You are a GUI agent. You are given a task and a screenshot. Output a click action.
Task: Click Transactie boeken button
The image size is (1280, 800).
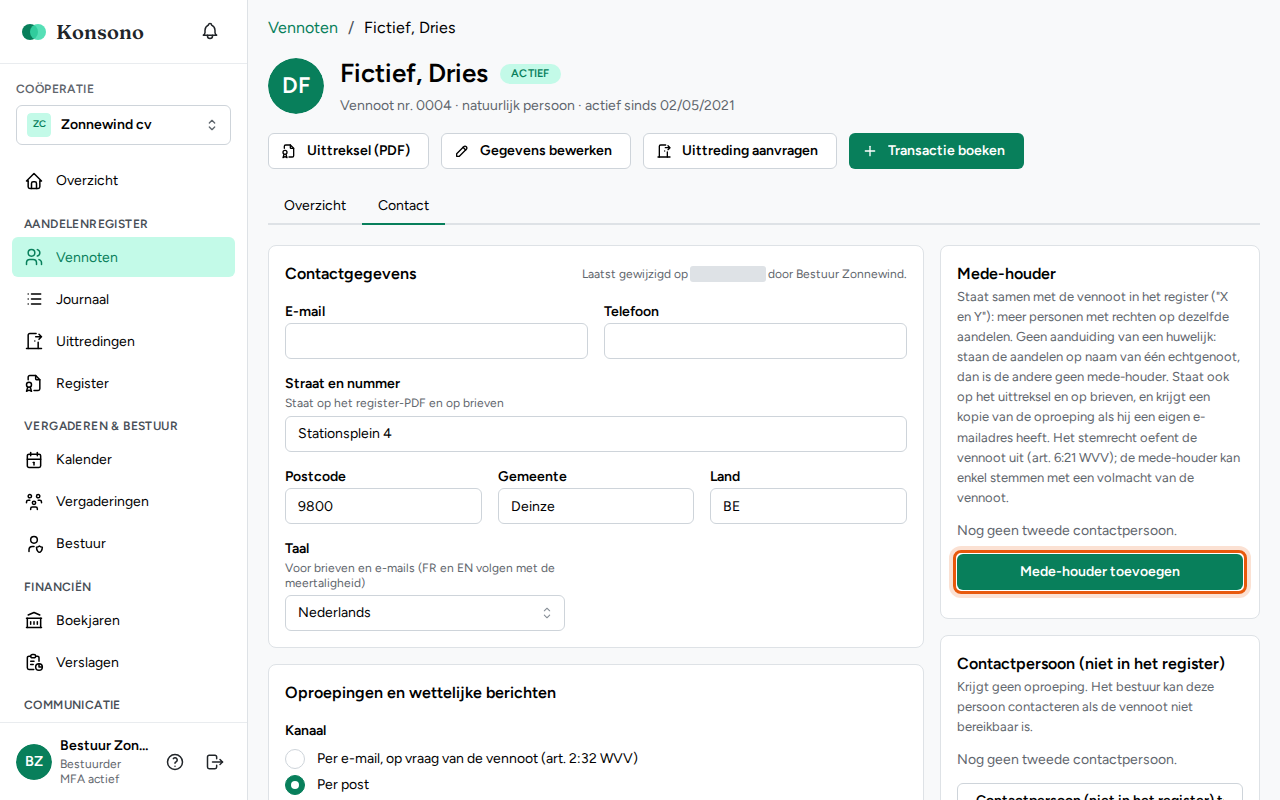click(x=936, y=151)
